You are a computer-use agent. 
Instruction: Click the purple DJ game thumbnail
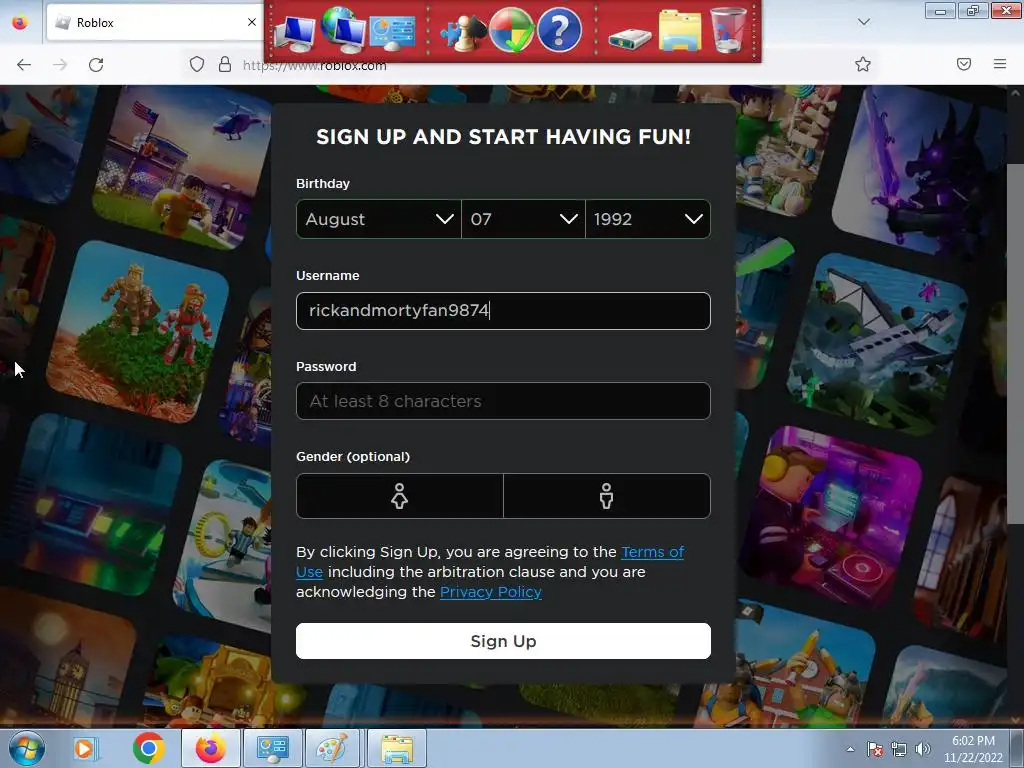833,516
